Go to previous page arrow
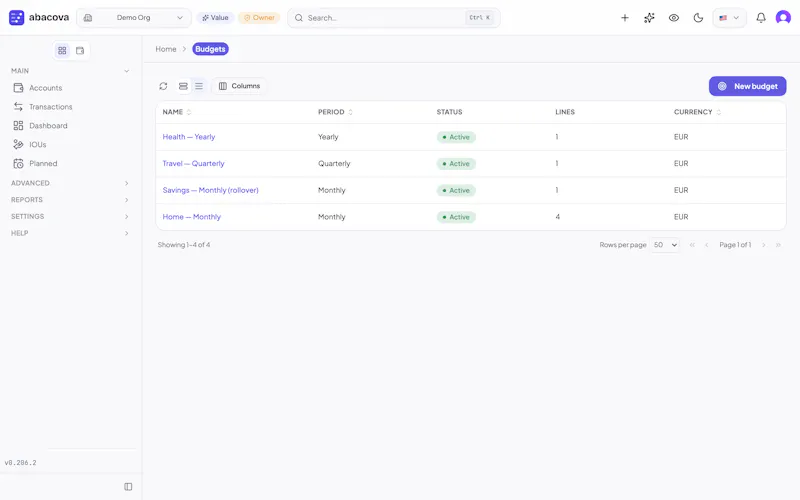Image resolution: width=800 pixels, height=500 pixels. pos(707,245)
